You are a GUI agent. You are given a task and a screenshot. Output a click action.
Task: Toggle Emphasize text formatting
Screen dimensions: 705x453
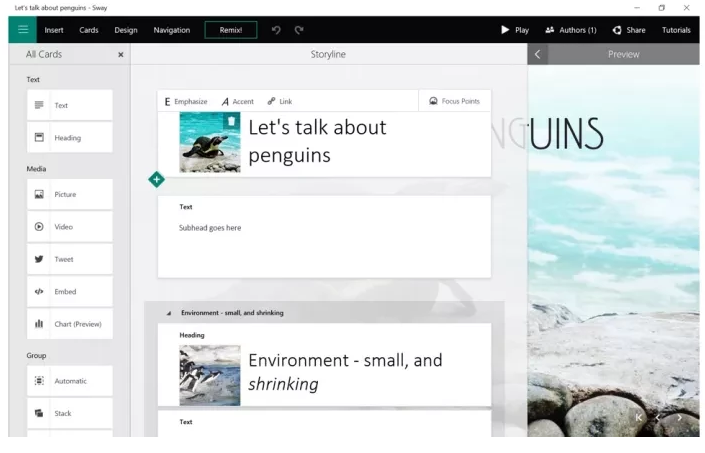click(x=186, y=101)
